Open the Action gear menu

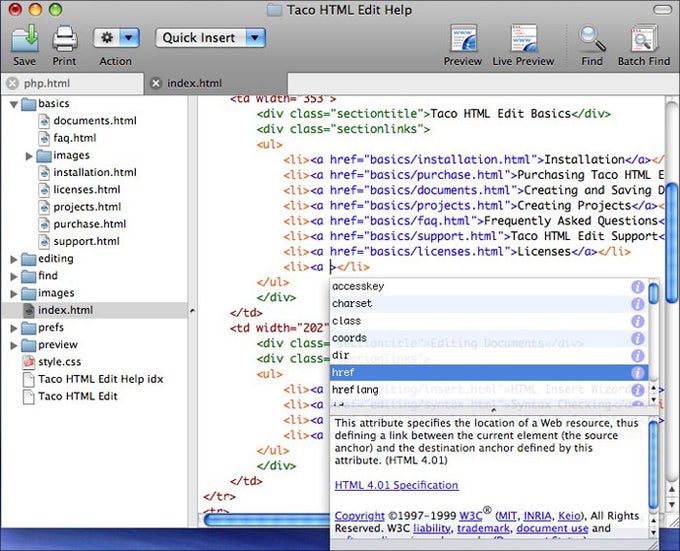pyautogui.click(x=116, y=38)
